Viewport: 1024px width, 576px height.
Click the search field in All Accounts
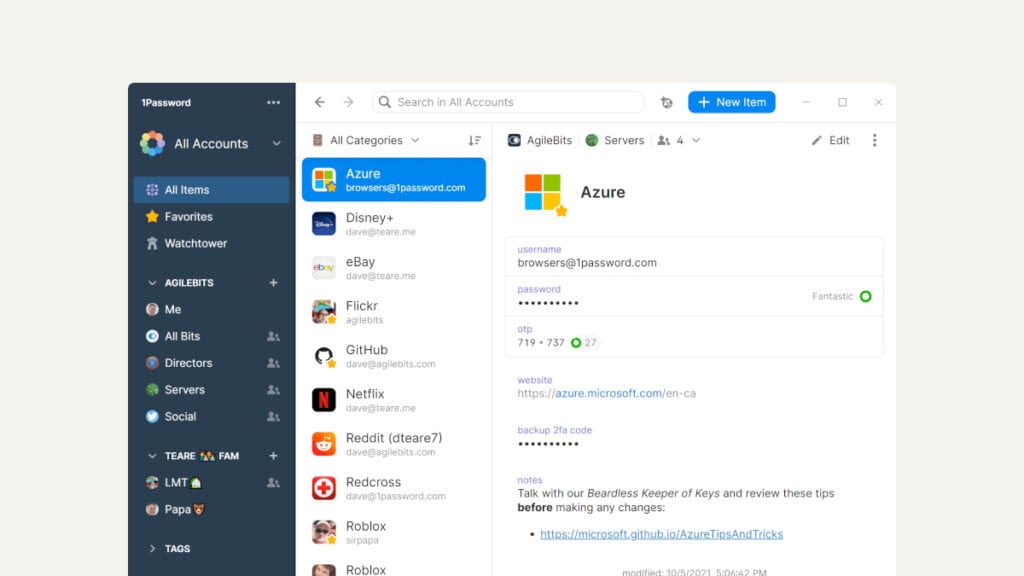(508, 102)
